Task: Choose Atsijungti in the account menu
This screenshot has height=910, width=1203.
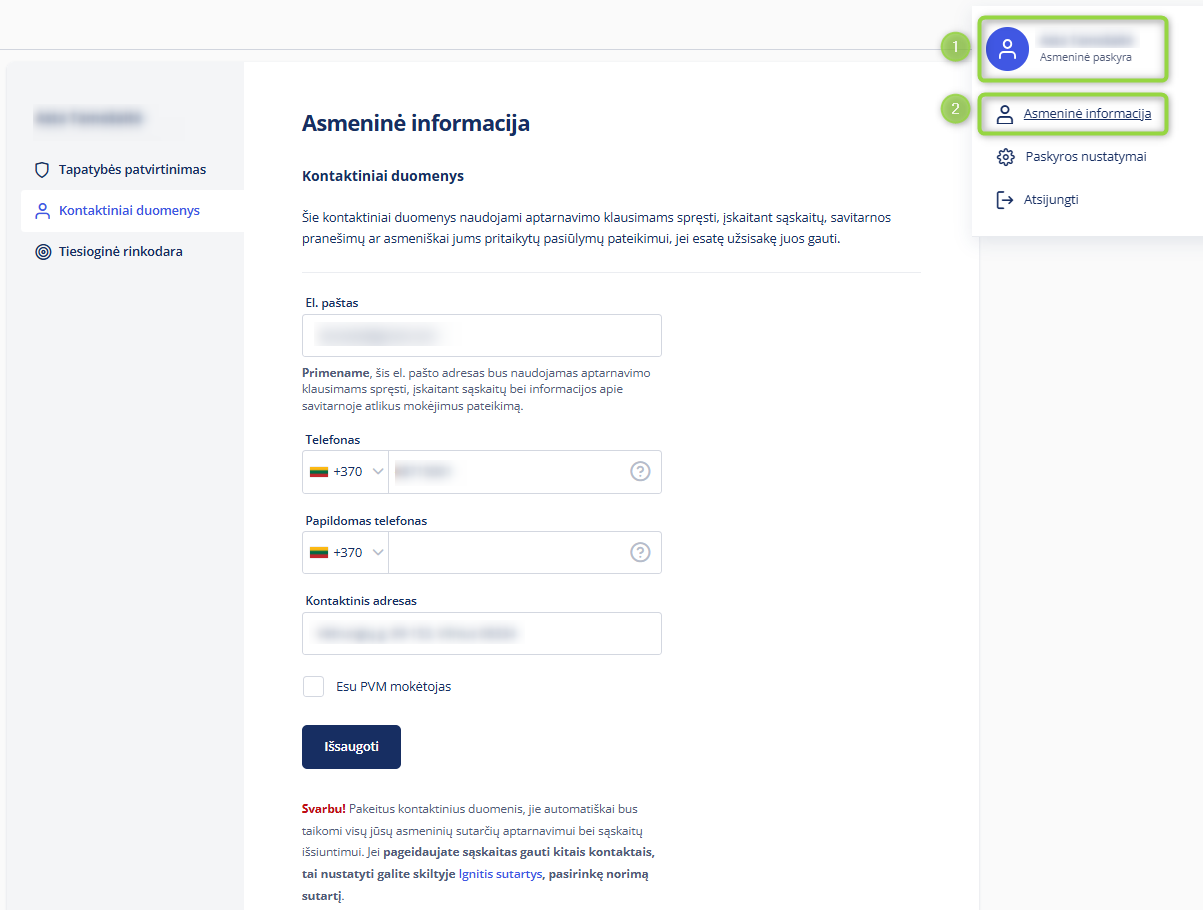Action: click(x=1050, y=200)
